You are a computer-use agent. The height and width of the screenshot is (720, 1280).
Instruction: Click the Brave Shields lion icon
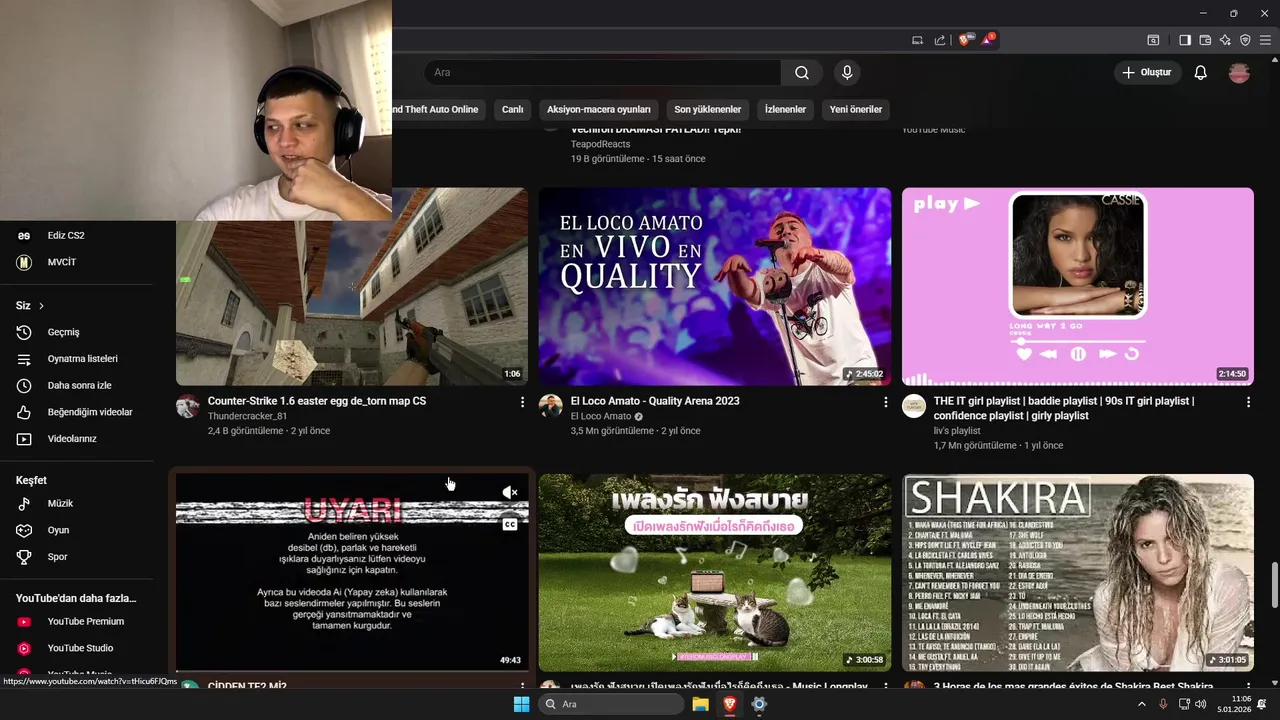pos(965,40)
